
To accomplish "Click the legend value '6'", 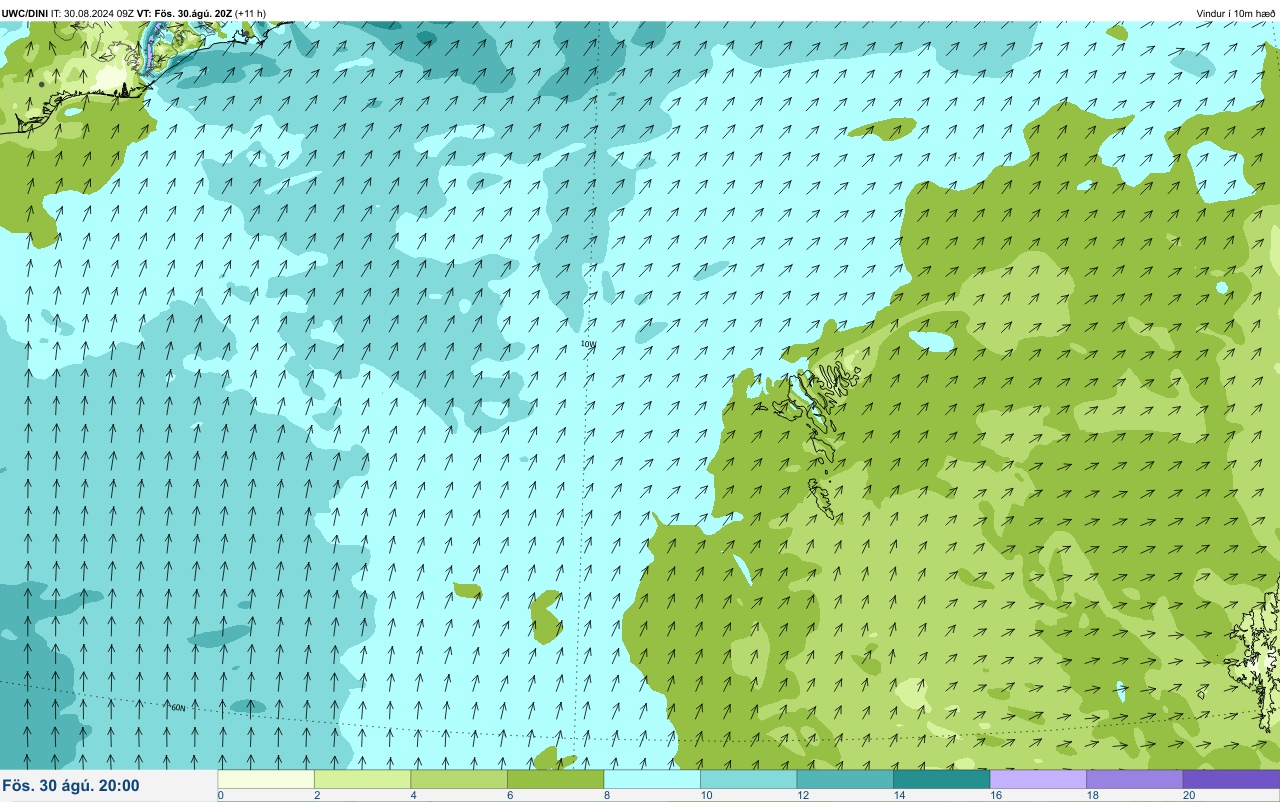I will (x=509, y=795).
